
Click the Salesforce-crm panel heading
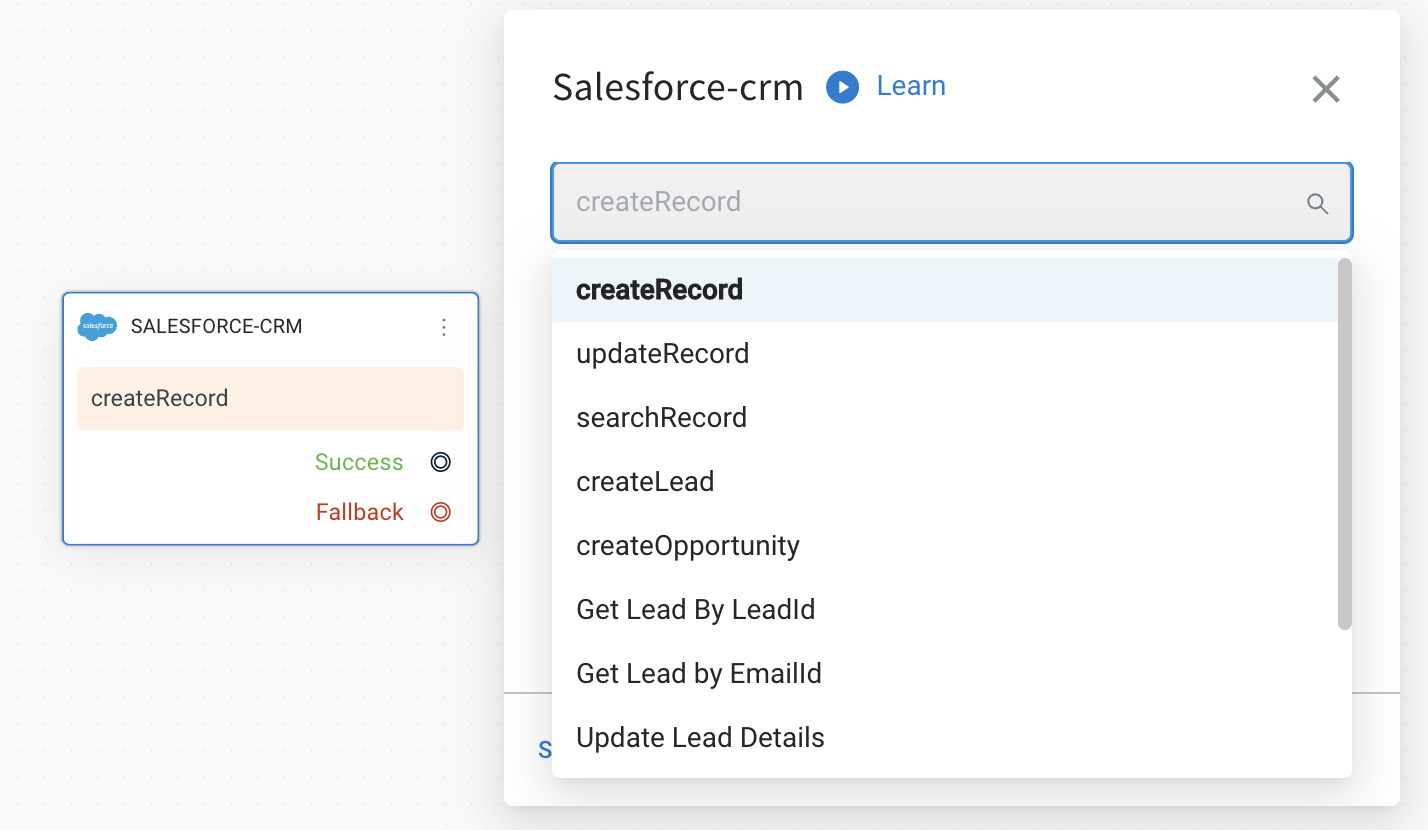678,88
